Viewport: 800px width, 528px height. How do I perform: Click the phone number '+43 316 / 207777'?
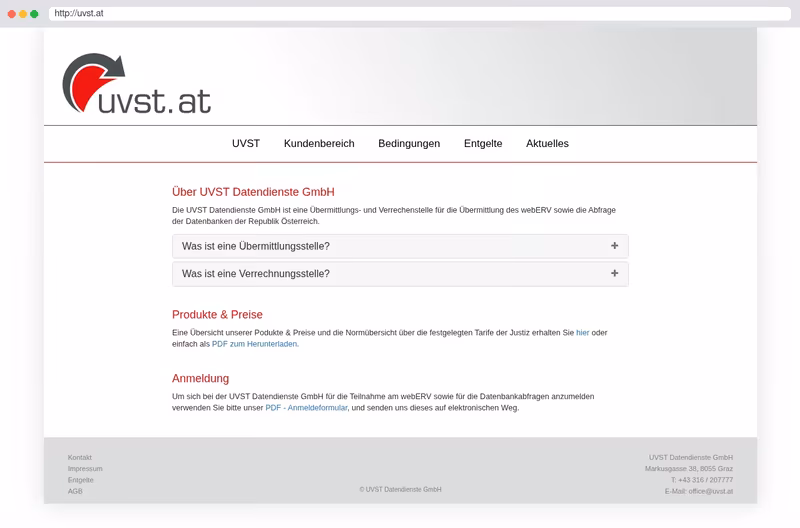(x=706, y=480)
